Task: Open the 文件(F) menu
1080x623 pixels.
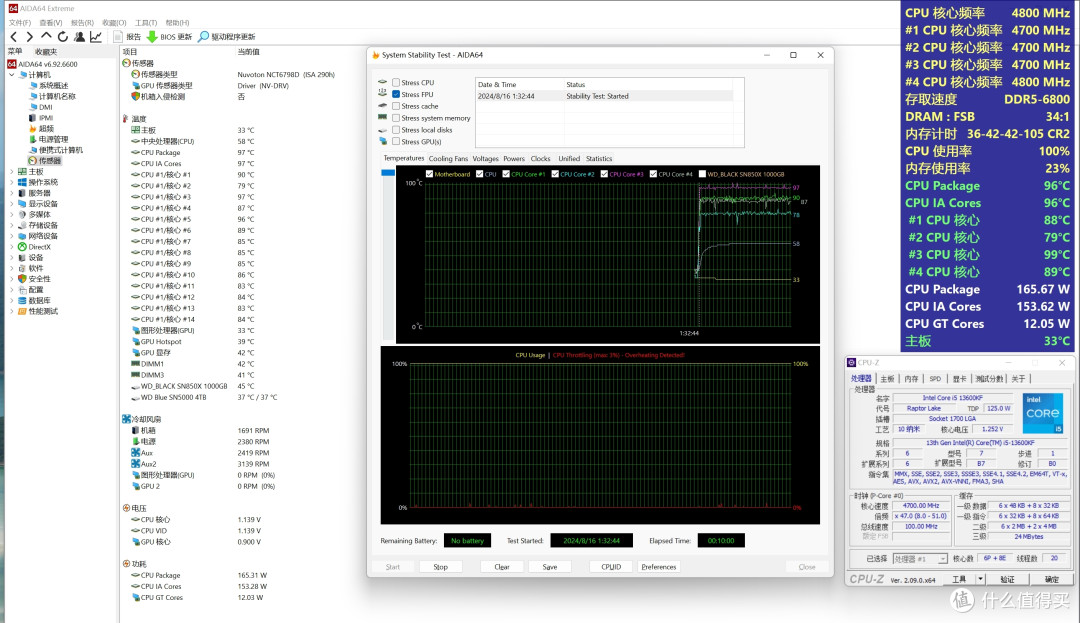Action: pyautogui.click(x=19, y=23)
